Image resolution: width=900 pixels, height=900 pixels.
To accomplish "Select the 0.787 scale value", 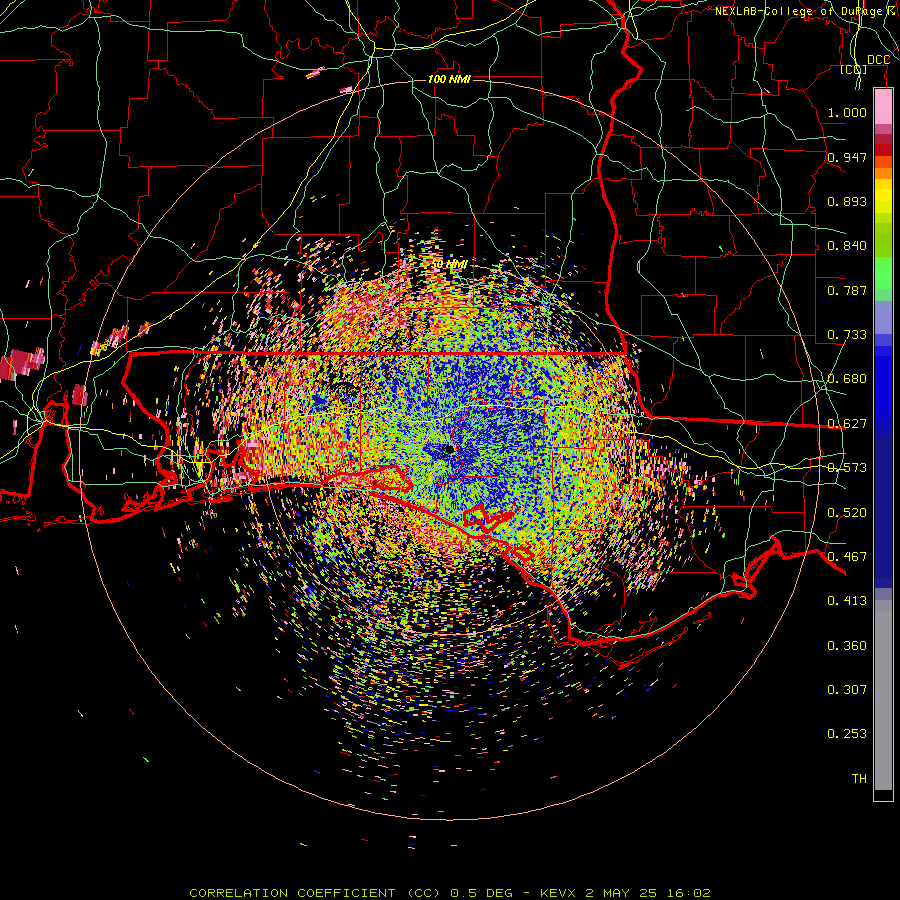I will pos(847,290).
